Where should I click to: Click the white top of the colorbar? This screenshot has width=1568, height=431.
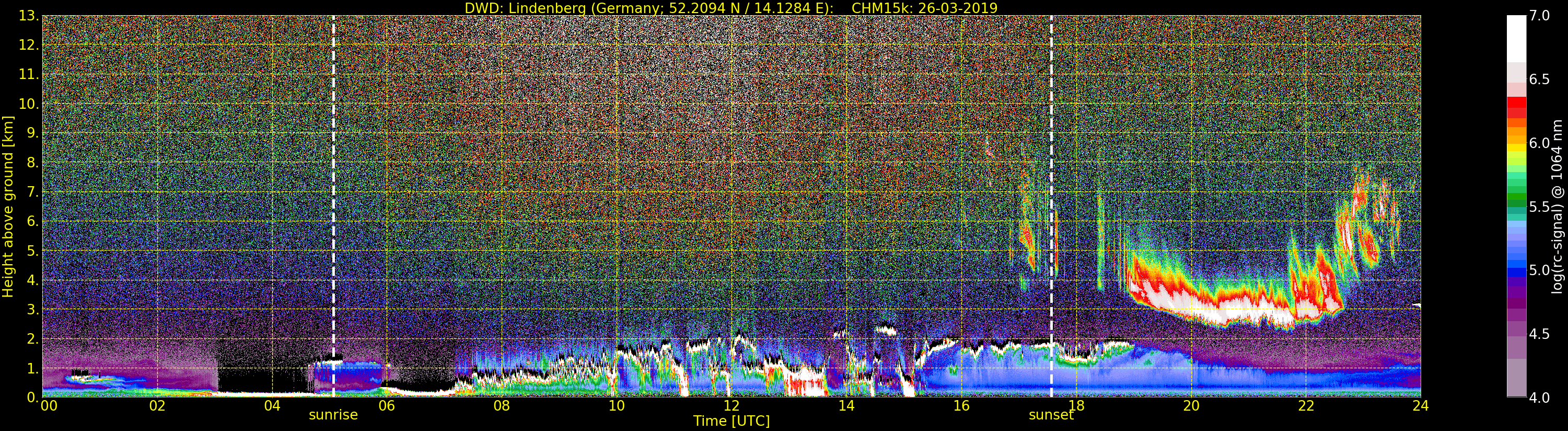tap(1516, 38)
